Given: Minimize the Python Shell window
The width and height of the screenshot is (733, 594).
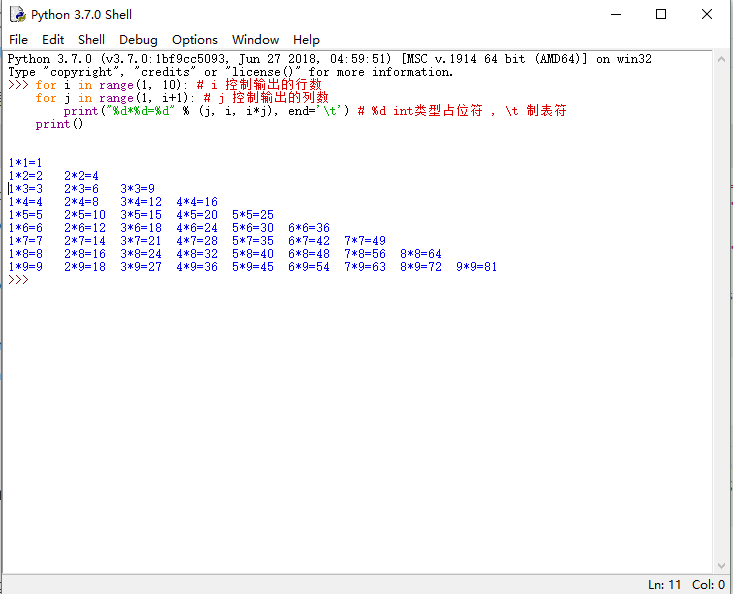Looking at the screenshot, I should (616, 14).
